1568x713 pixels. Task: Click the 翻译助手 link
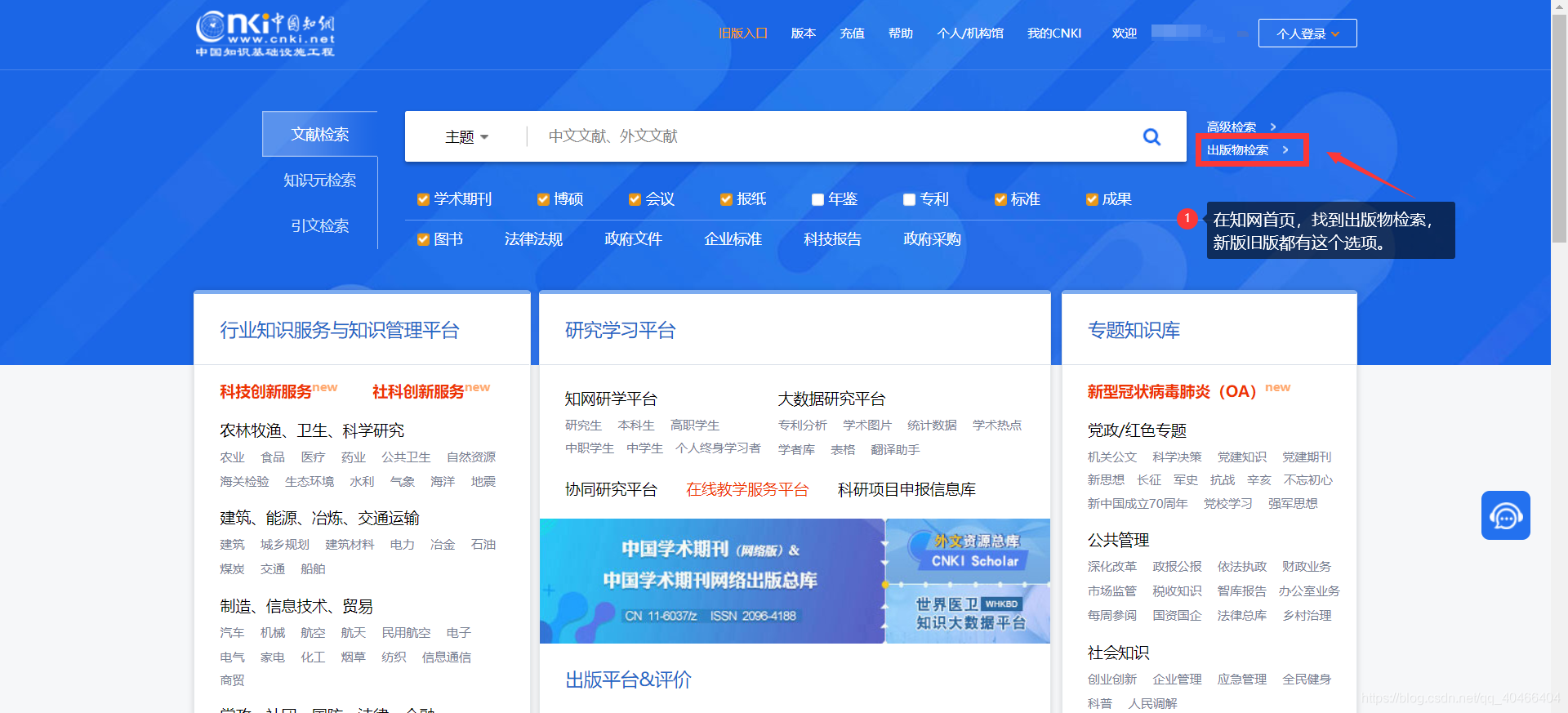[x=895, y=450]
